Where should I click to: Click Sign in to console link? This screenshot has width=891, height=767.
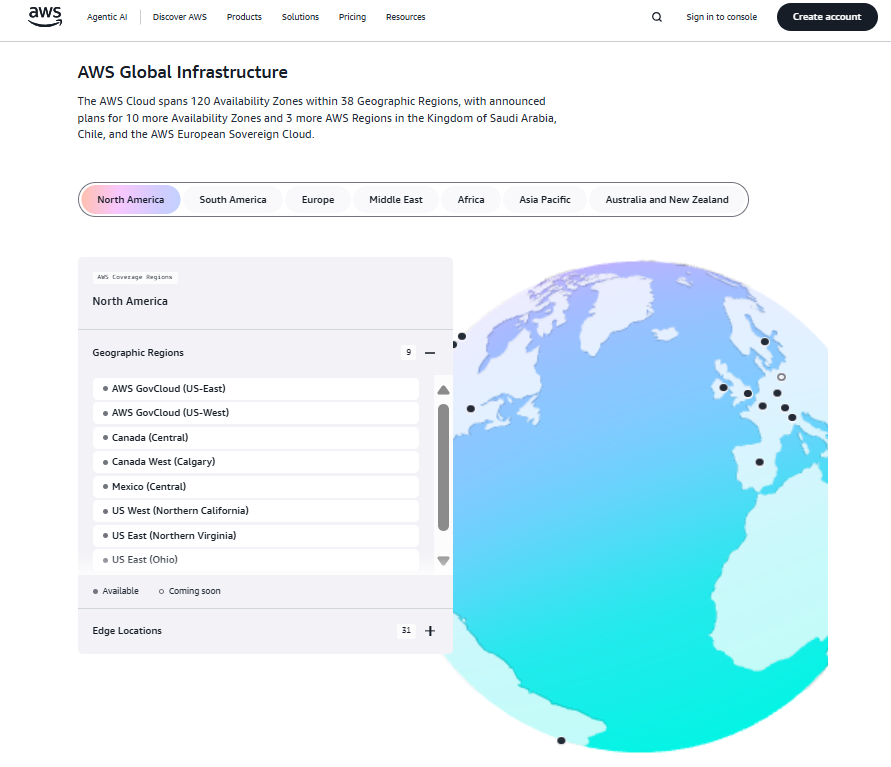[721, 17]
